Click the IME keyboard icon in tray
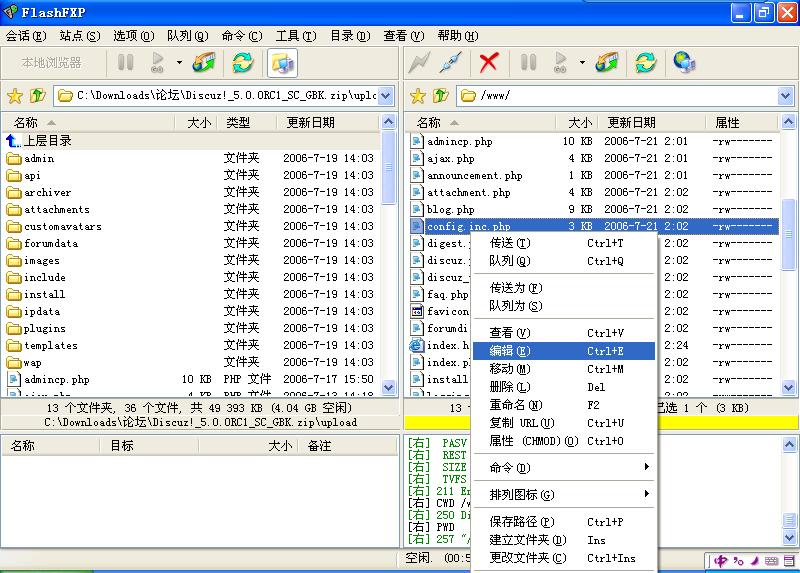Image resolution: width=800 pixels, height=573 pixels. tap(771, 561)
